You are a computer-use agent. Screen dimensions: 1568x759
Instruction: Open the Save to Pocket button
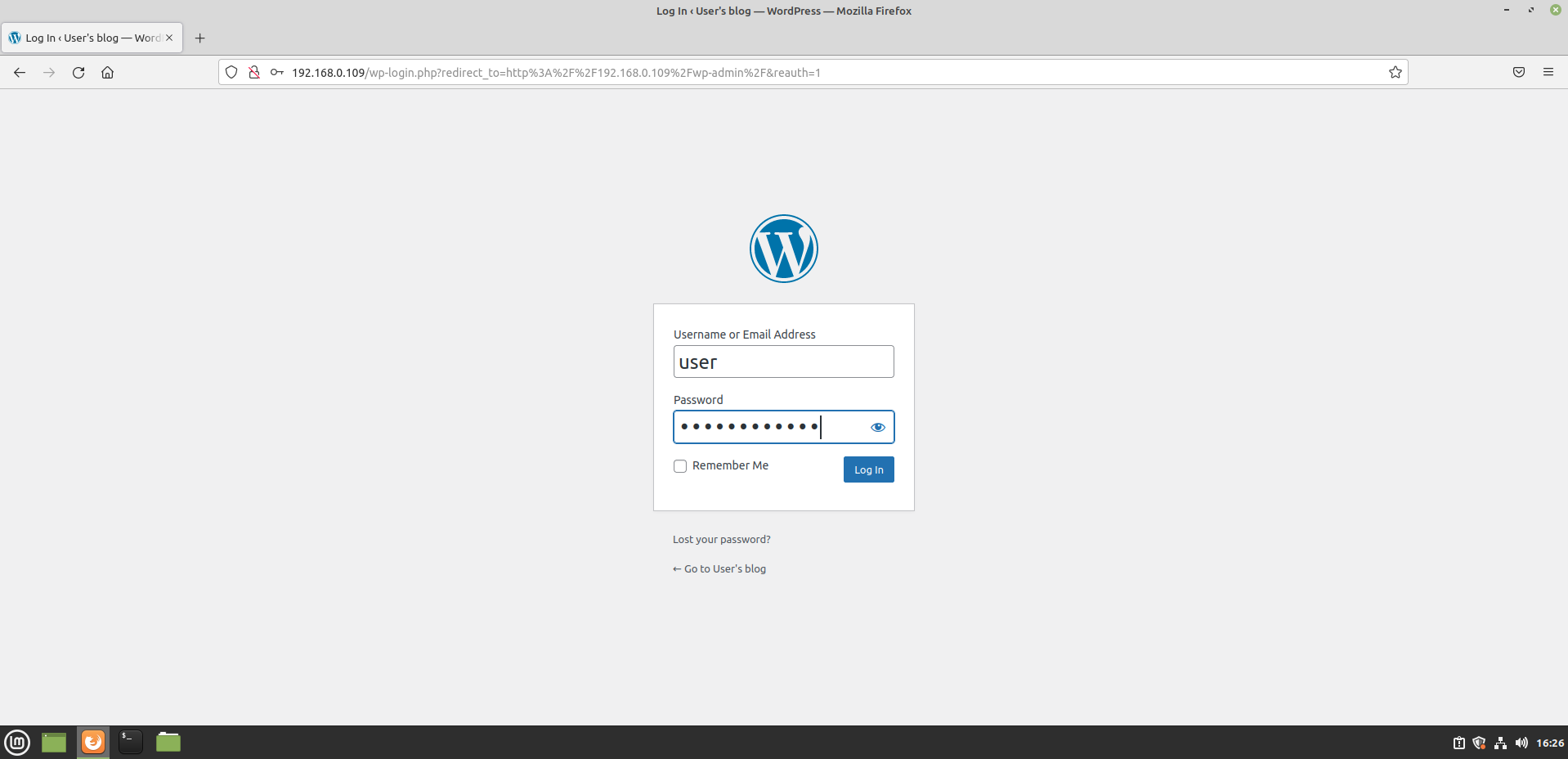(1519, 72)
